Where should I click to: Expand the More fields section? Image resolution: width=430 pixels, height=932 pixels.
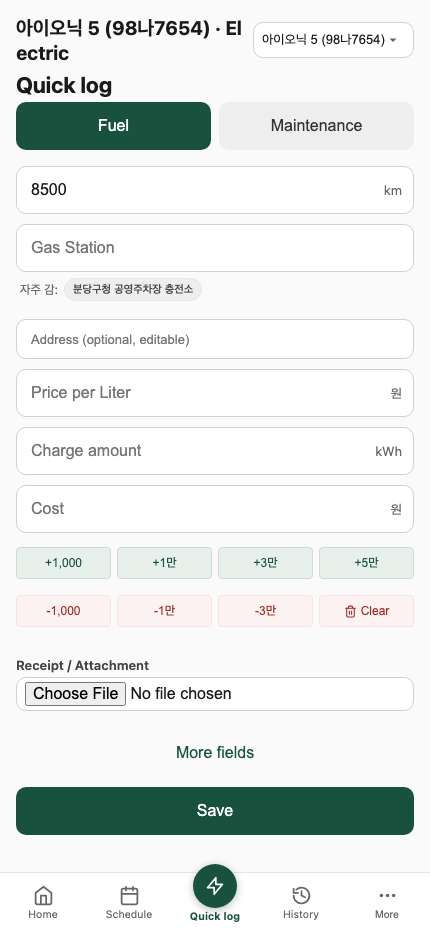click(215, 752)
